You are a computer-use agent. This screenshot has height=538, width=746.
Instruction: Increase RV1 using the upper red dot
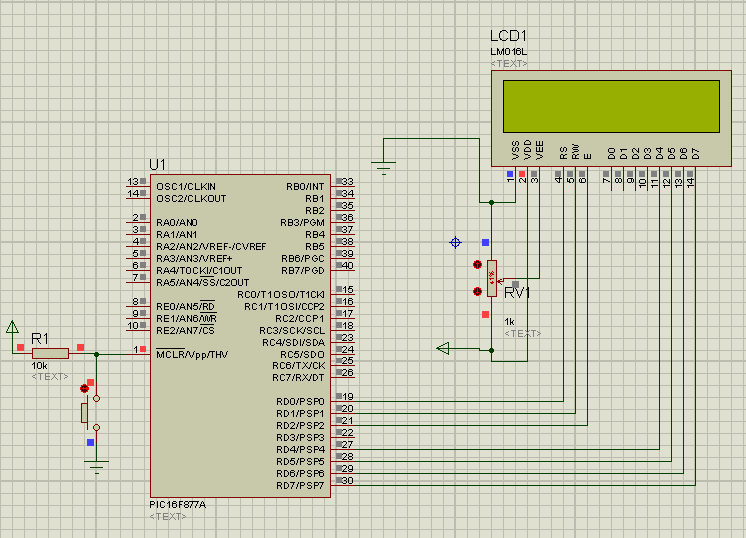click(x=475, y=265)
